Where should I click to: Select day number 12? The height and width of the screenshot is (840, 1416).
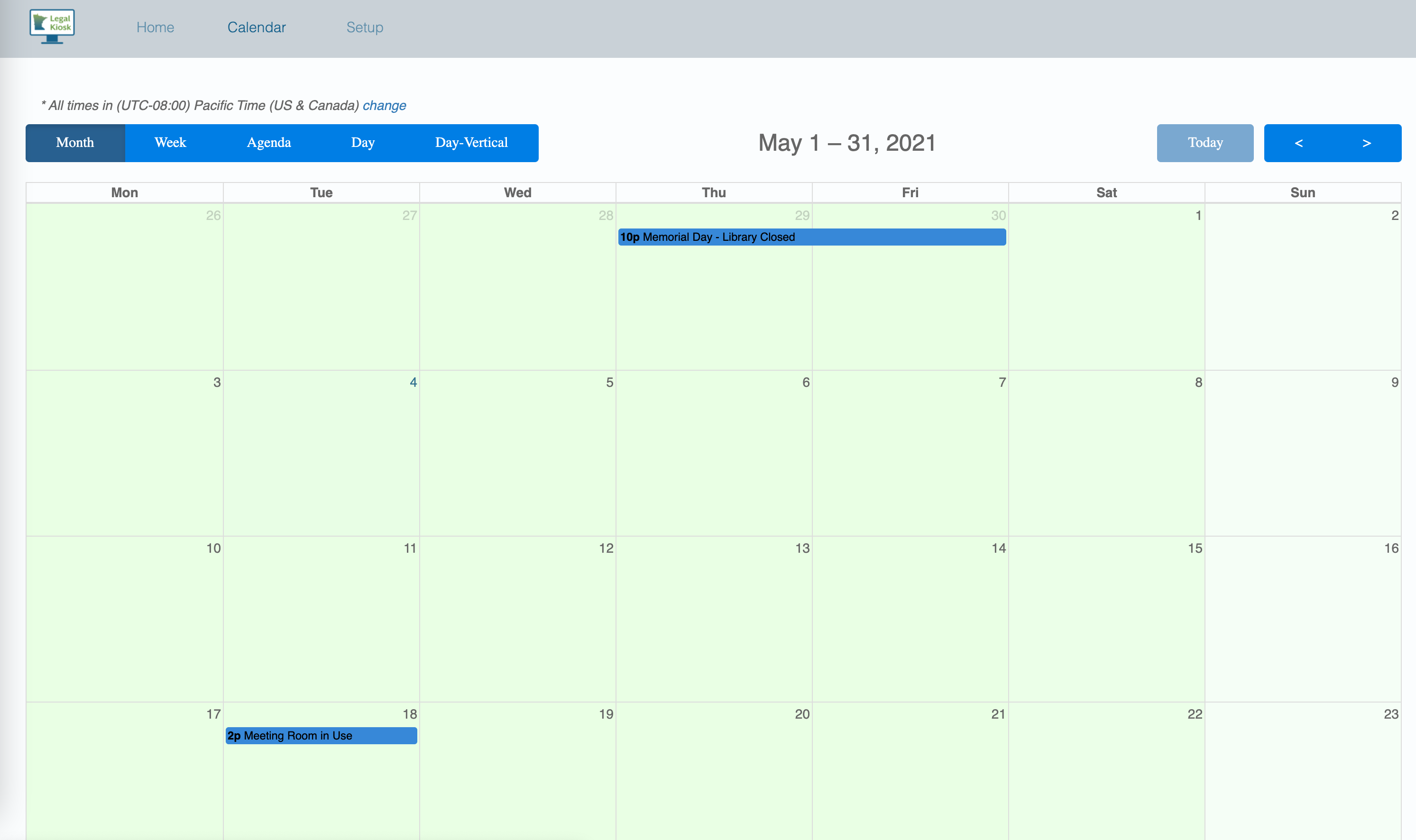coord(606,548)
